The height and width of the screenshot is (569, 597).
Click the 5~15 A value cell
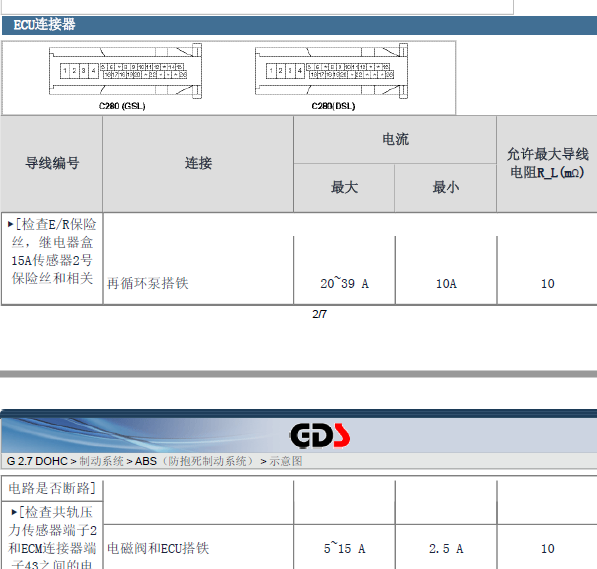coord(344,548)
